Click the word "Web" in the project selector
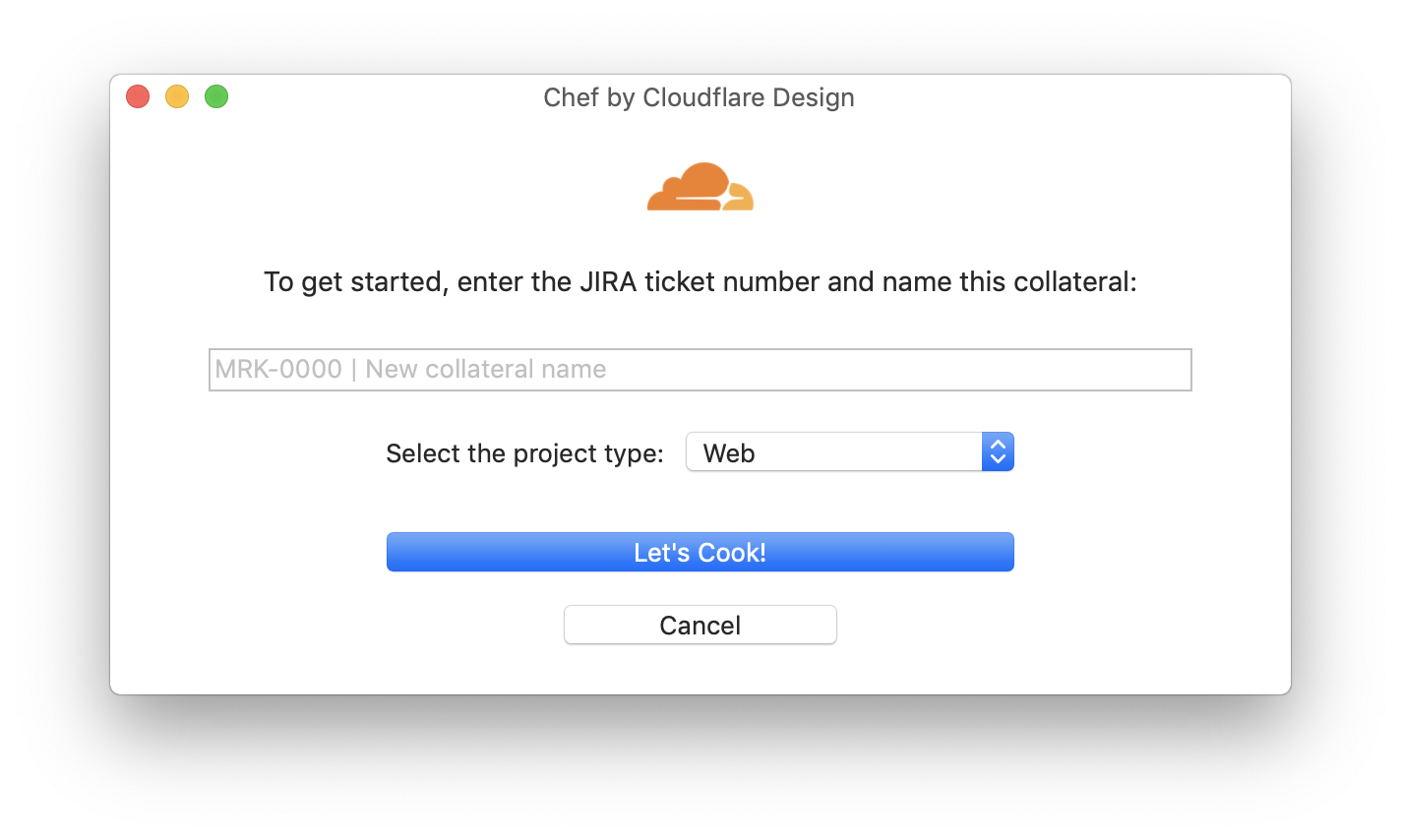 [x=729, y=453]
